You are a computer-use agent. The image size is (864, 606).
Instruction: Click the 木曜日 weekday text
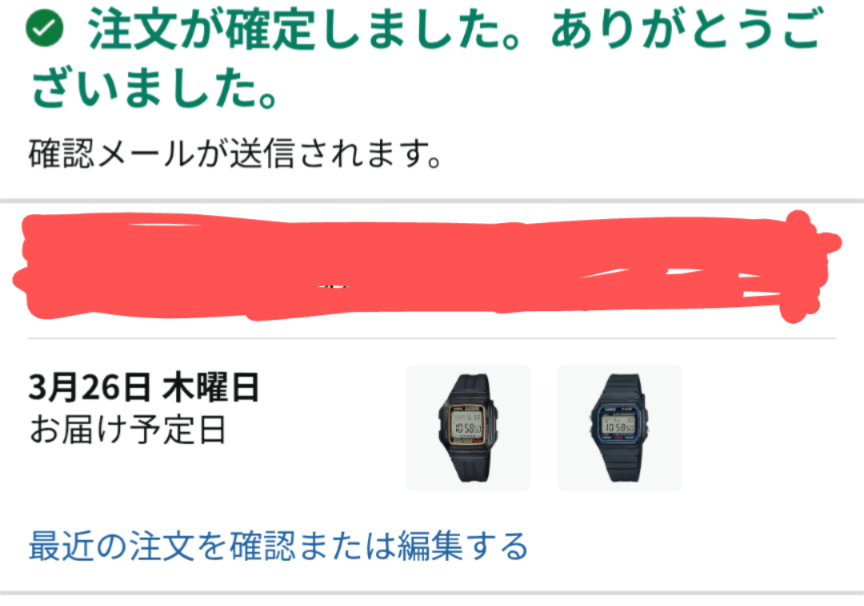211,387
